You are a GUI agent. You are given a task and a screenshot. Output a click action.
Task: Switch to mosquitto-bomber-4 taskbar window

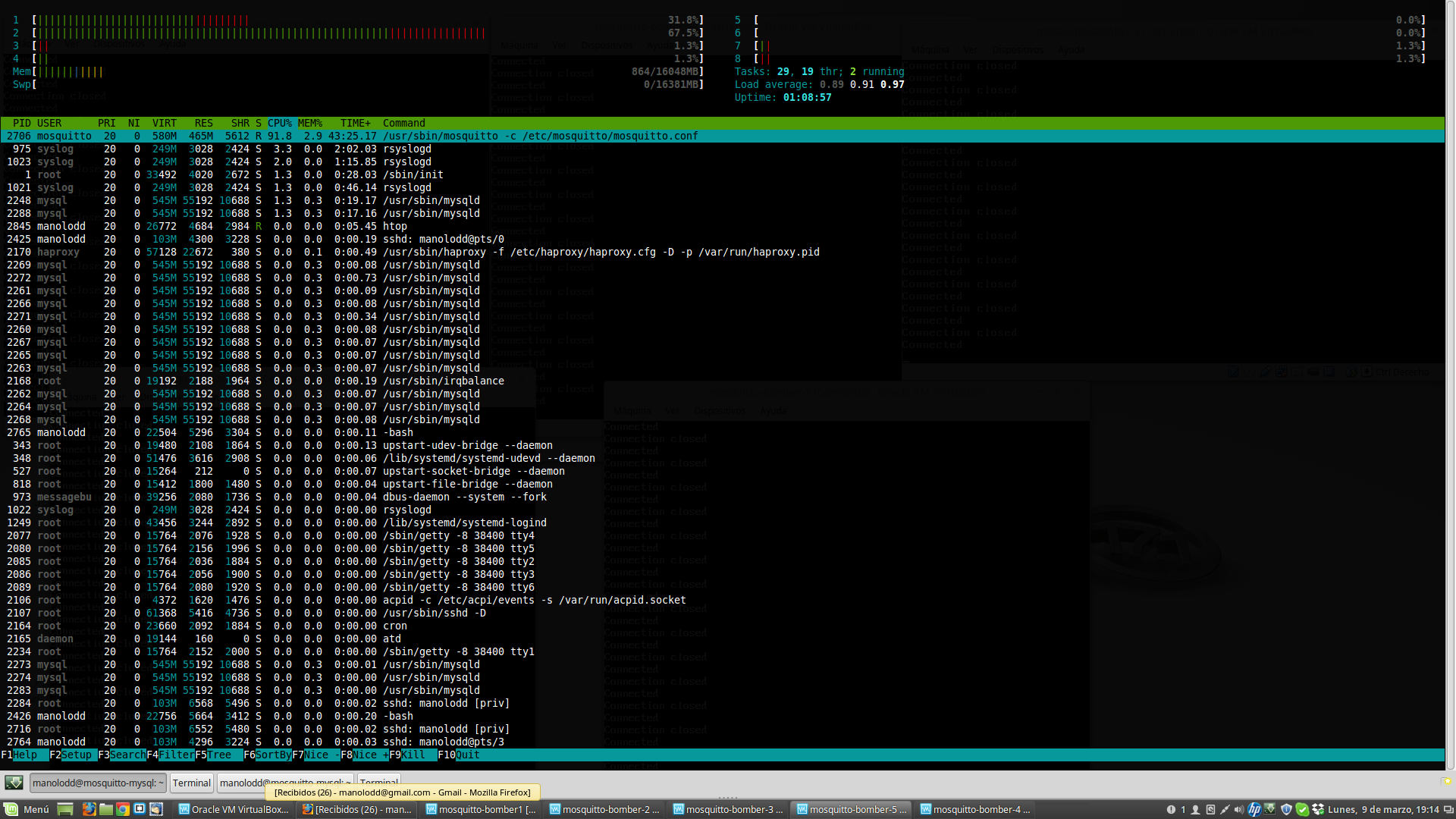coord(975,809)
